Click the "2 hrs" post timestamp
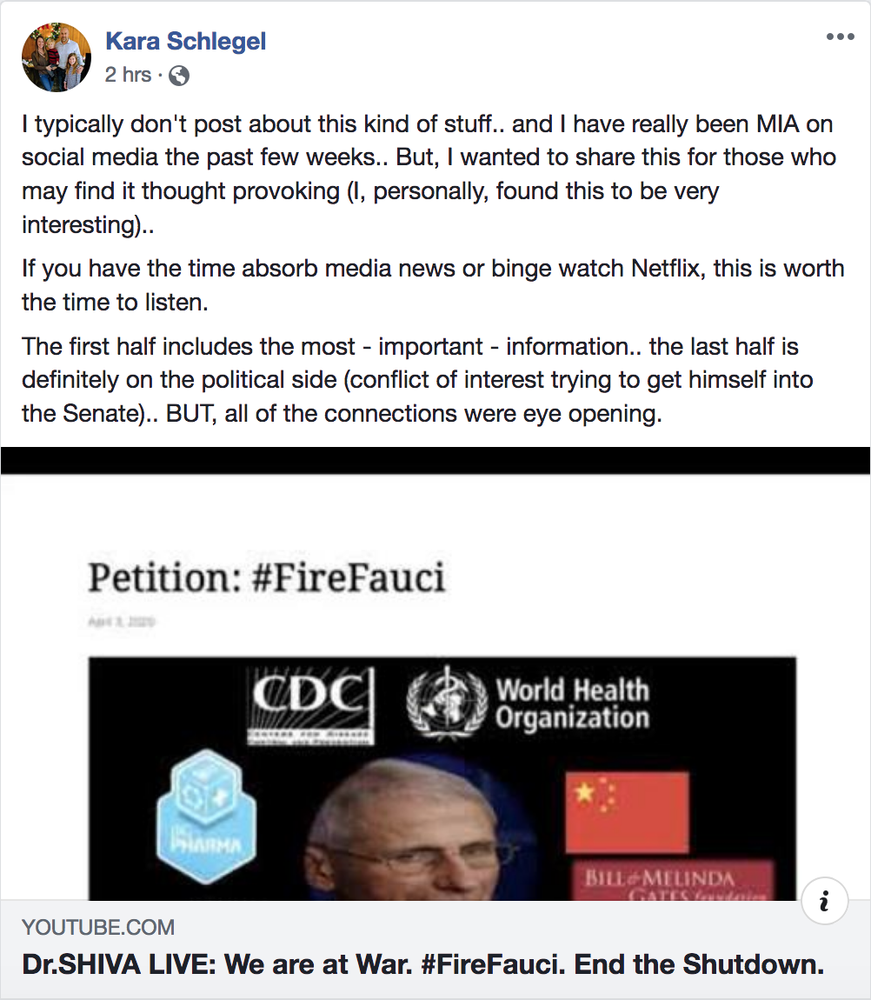 click(128, 75)
